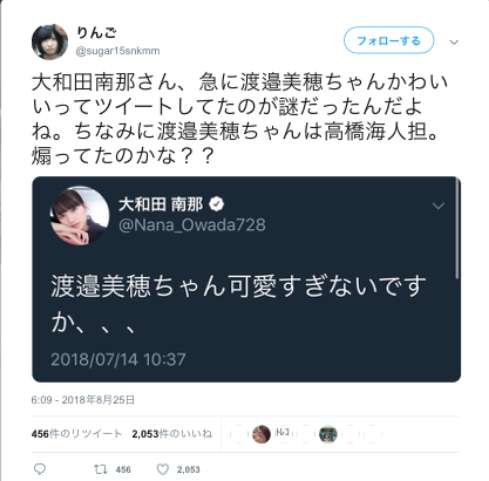The height and width of the screenshot is (481, 489).
Task: Click the scrollbar on the quoted screenshot edge
Action: [458, 229]
